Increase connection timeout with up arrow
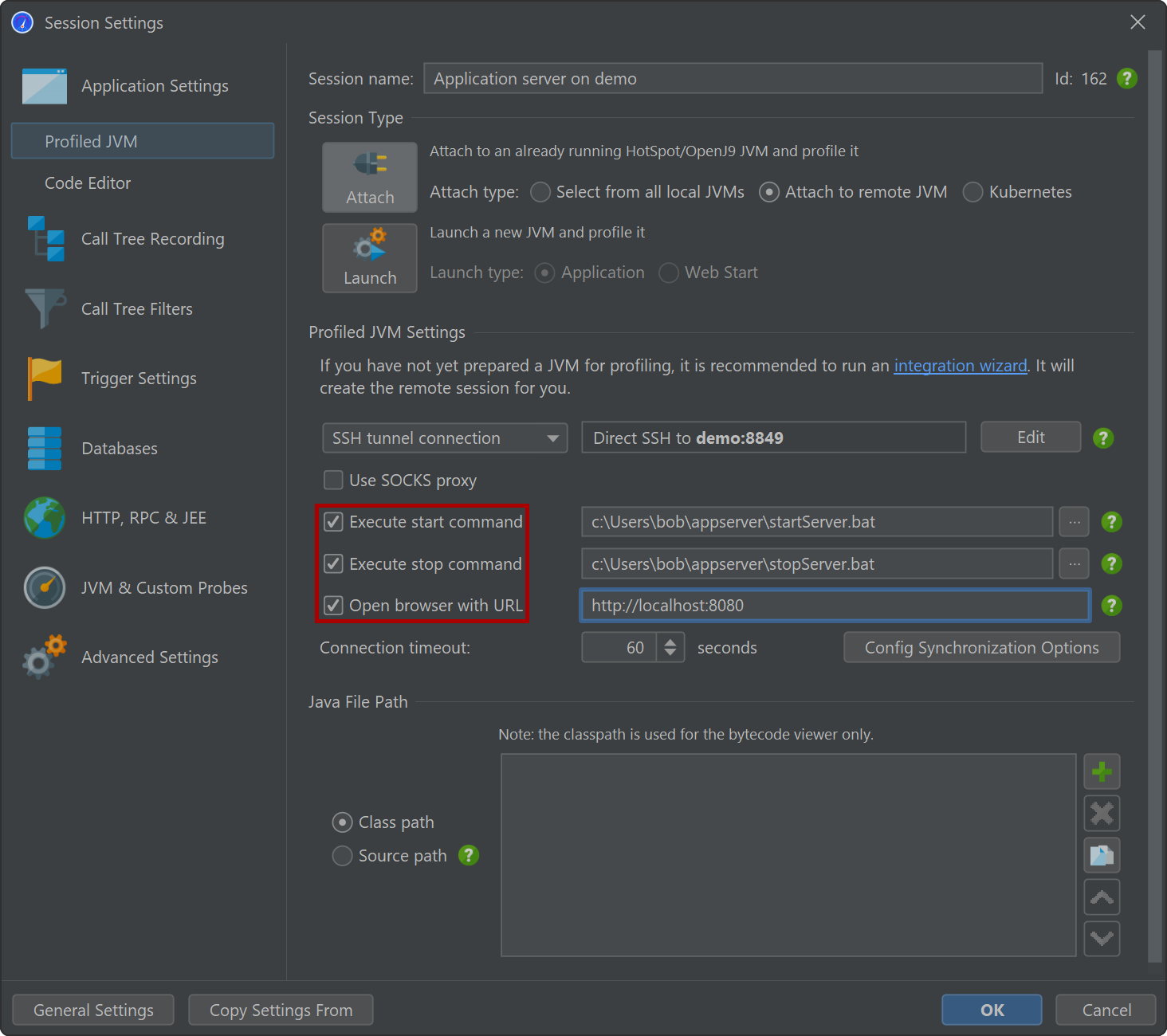 click(x=670, y=641)
